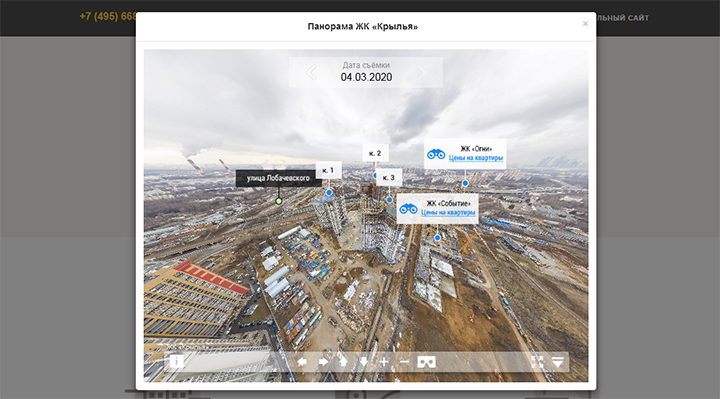Zoom in with the plus icon
This screenshot has height=399, width=720.
click(x=384, y=362)
